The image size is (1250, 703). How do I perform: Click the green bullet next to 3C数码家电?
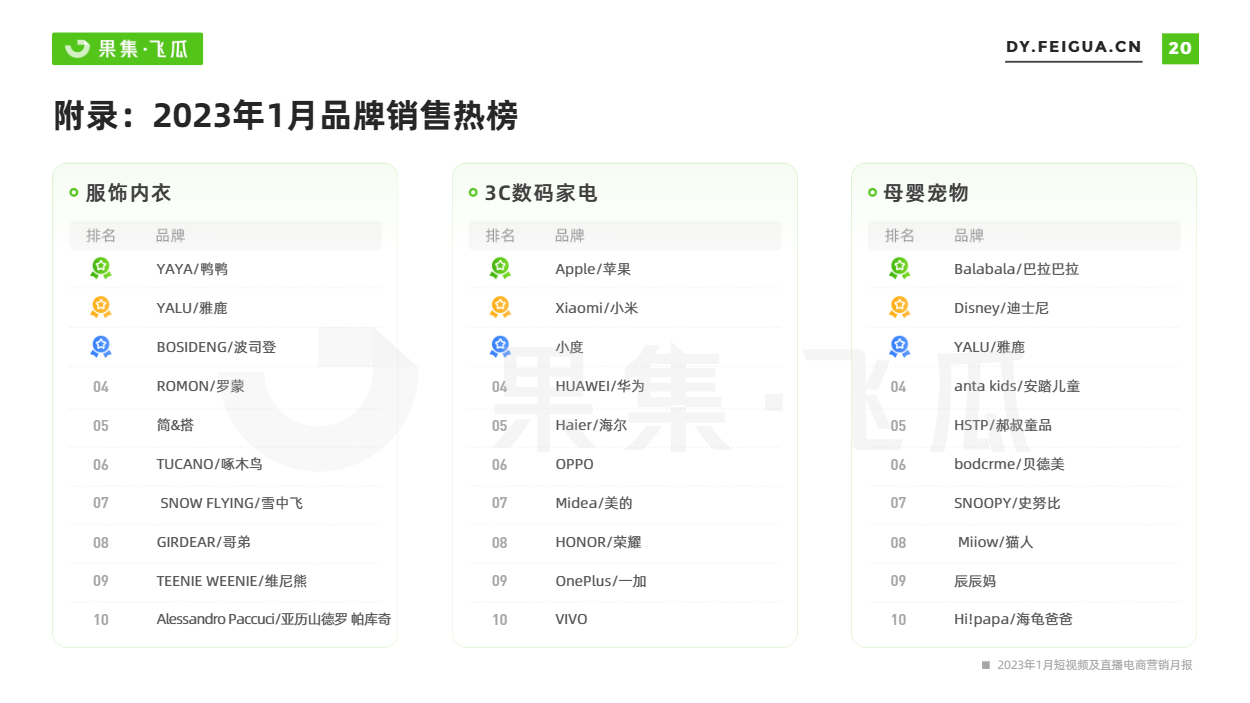473,193
